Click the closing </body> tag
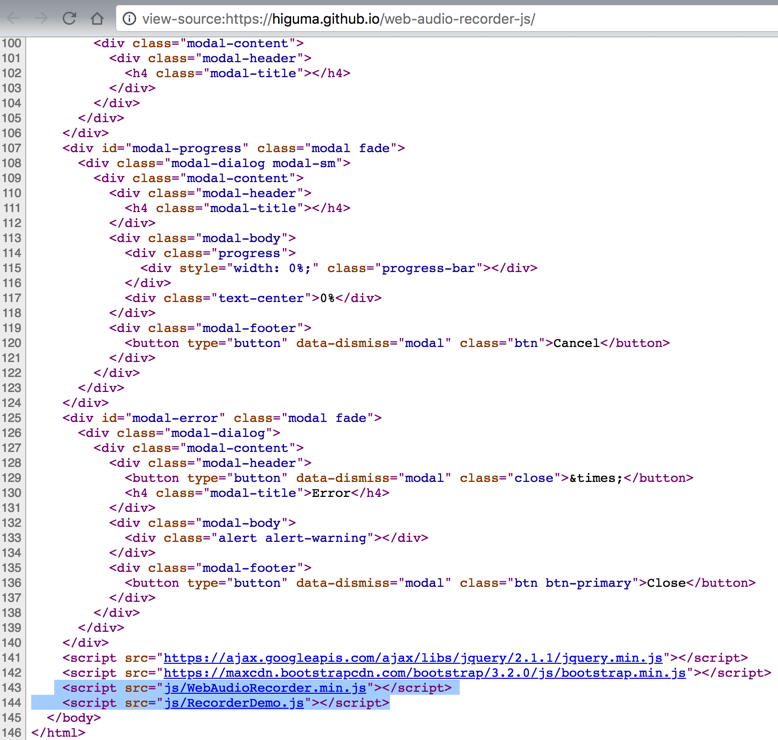The height and width of the screenshot is (740, 778). 74,718
